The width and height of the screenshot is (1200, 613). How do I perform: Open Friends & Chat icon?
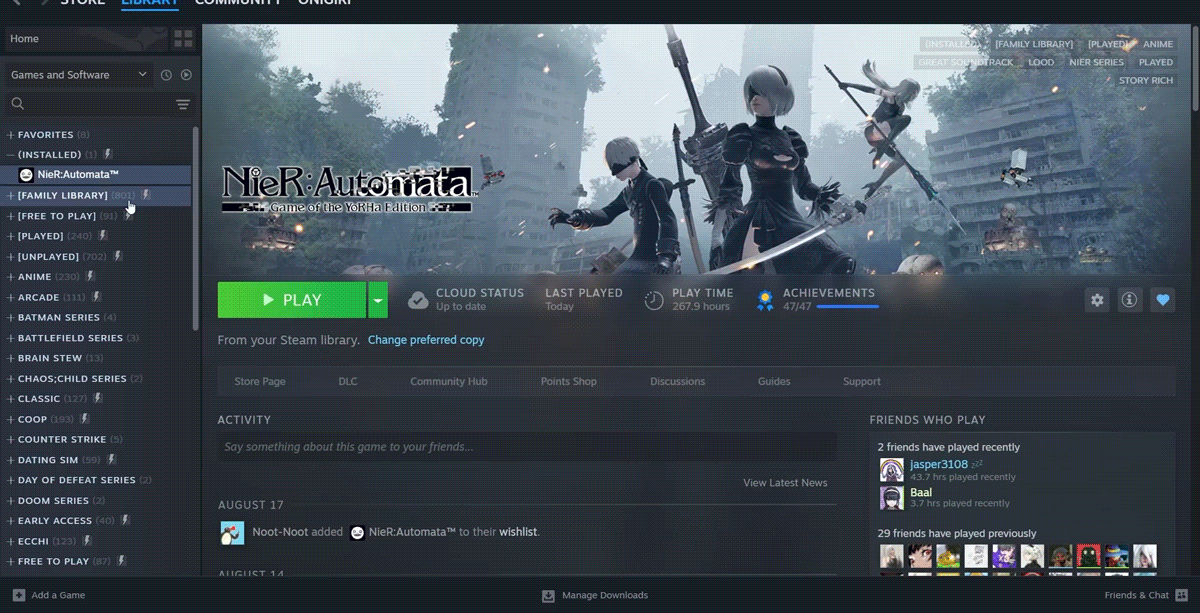pyautogui.click(x=1182, y=595)
